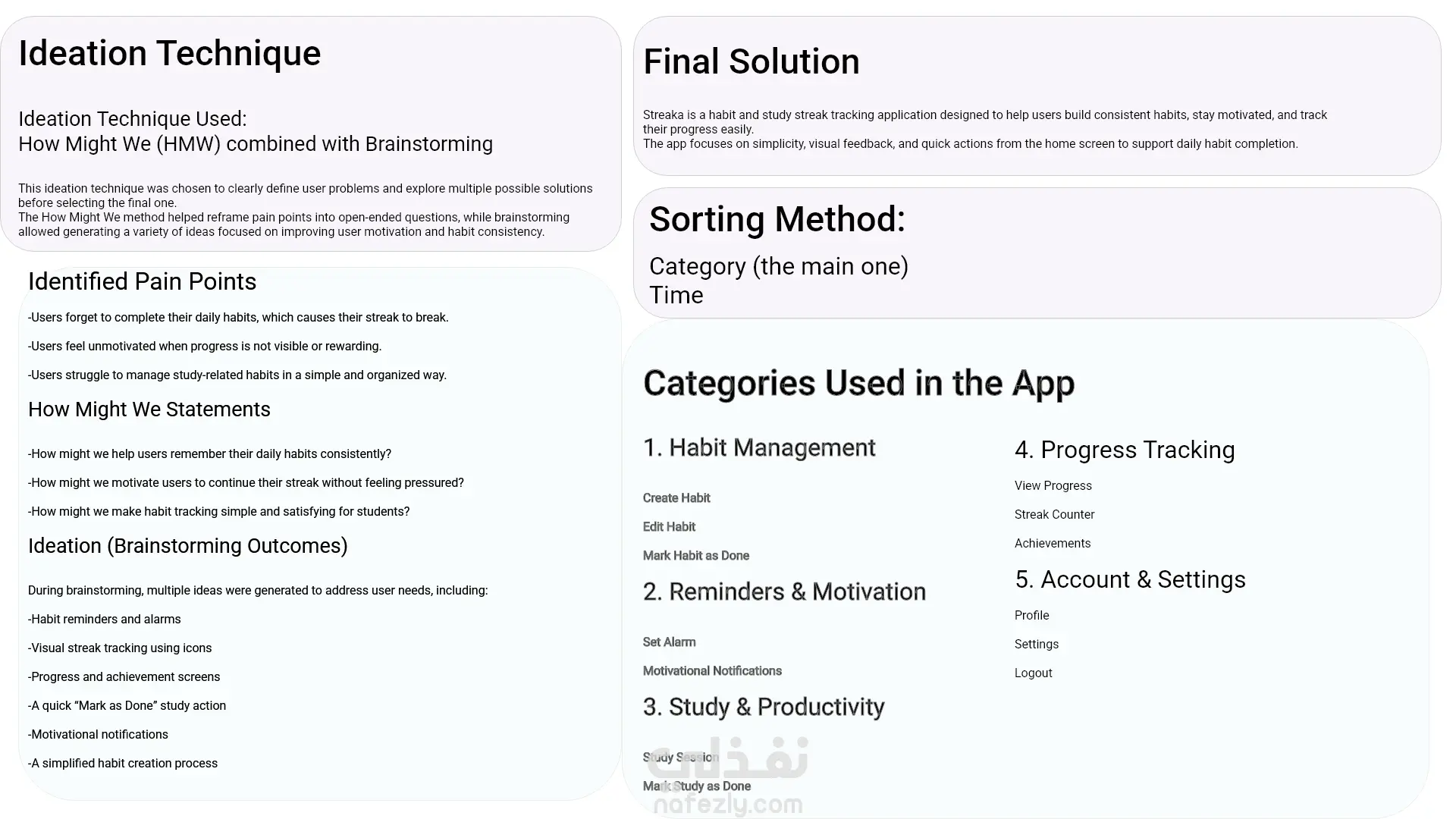Click the "Logout" item
Image resolution: width=1456 pixels, height=819 pixels.
[x=1033, y=673]
